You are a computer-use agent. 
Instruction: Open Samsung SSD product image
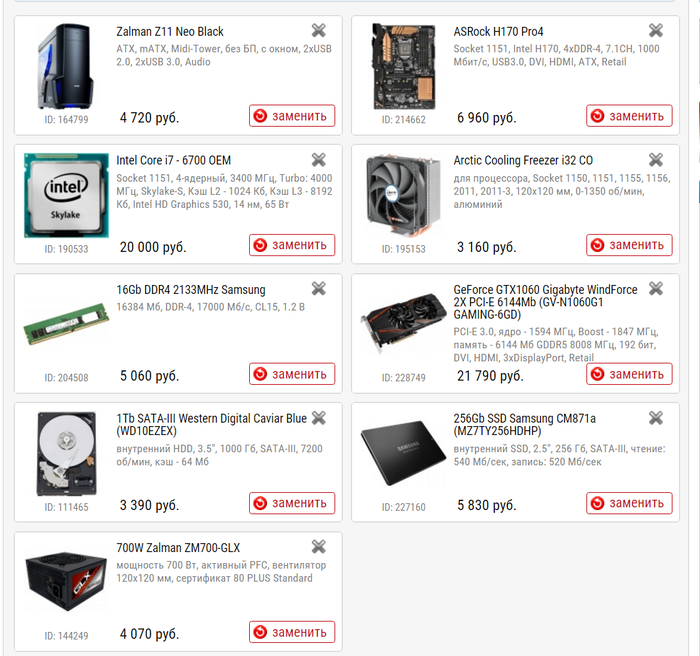403,453
